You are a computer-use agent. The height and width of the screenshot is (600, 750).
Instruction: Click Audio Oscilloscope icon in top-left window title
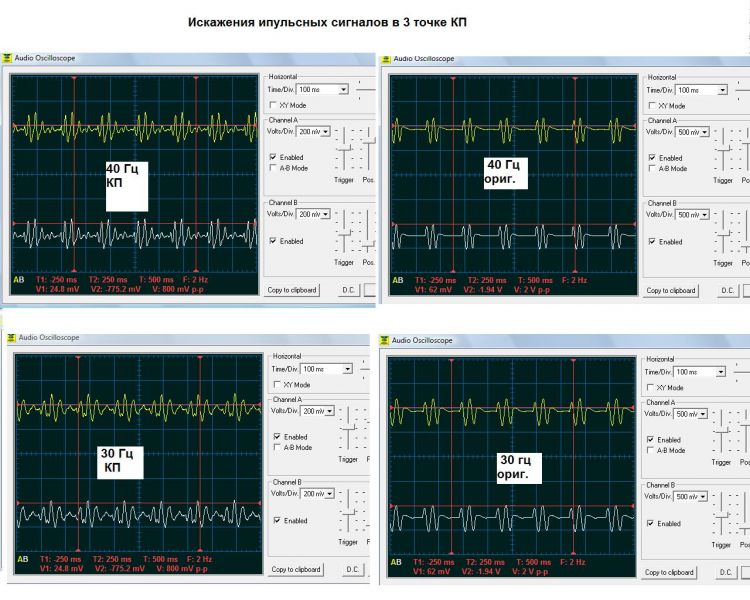[7, 58]
